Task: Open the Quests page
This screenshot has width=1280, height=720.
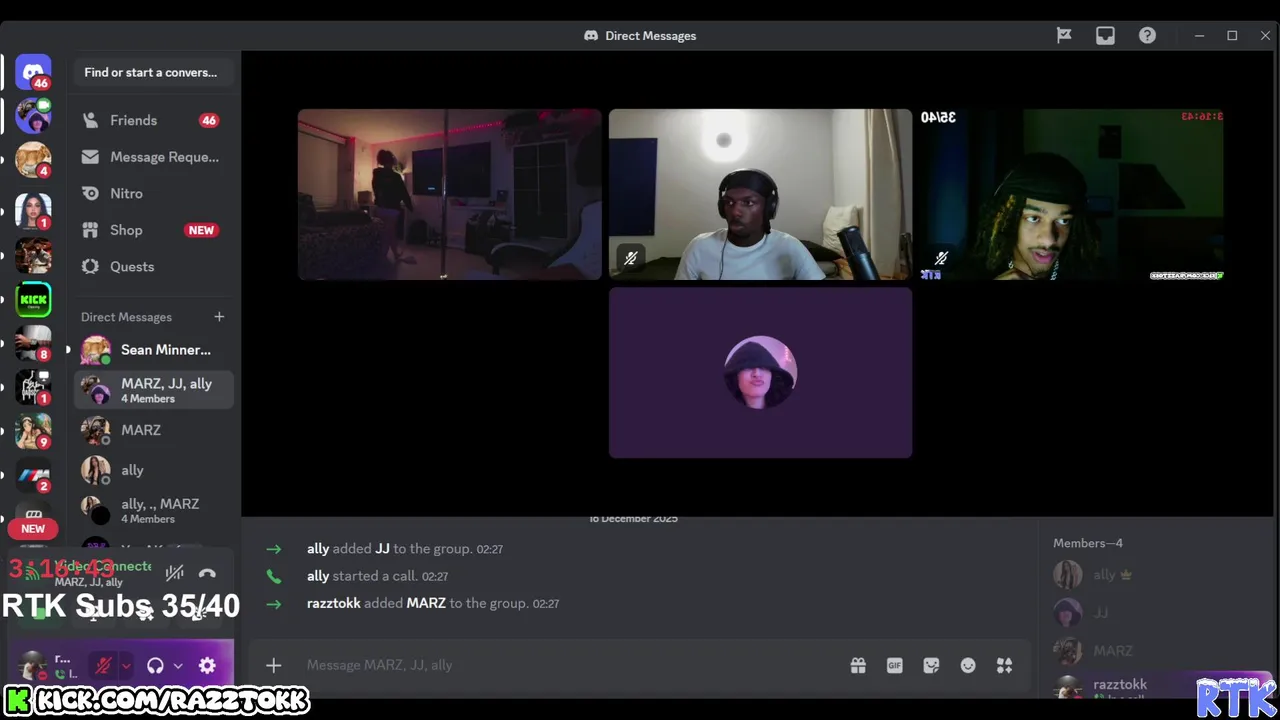Action: [x=154, y=267]
